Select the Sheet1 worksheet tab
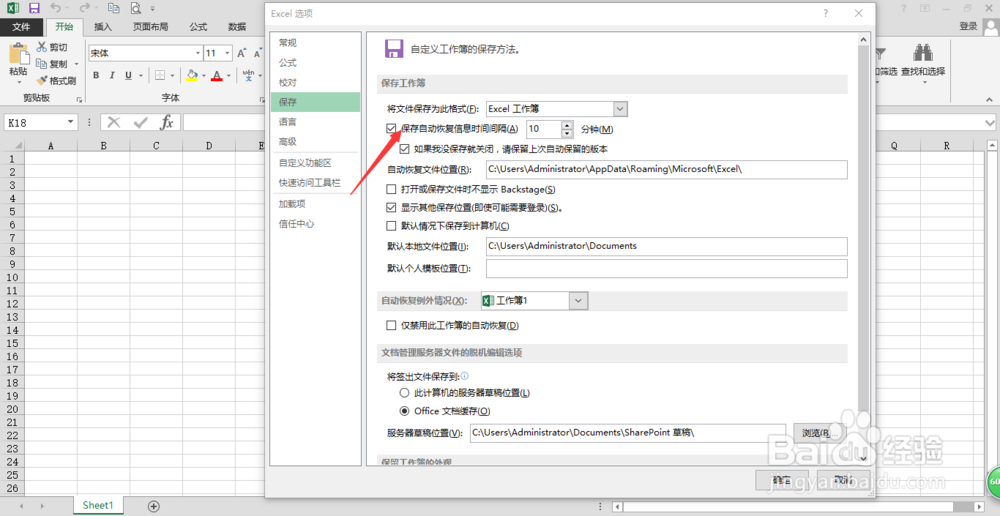 pos(98,505)
